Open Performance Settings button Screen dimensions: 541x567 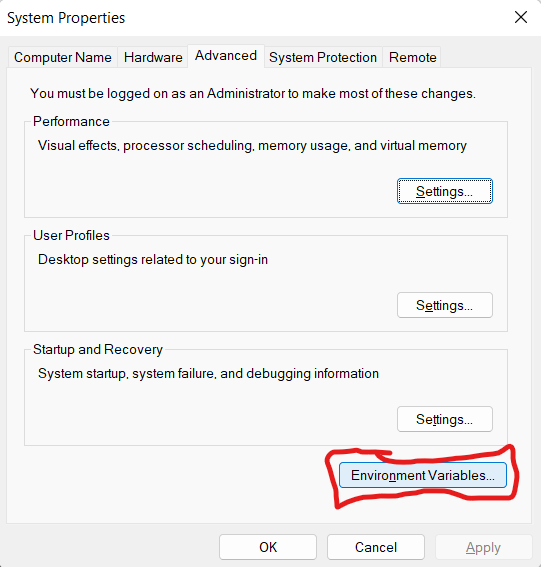pyautogui.click(x=445, y=191)
